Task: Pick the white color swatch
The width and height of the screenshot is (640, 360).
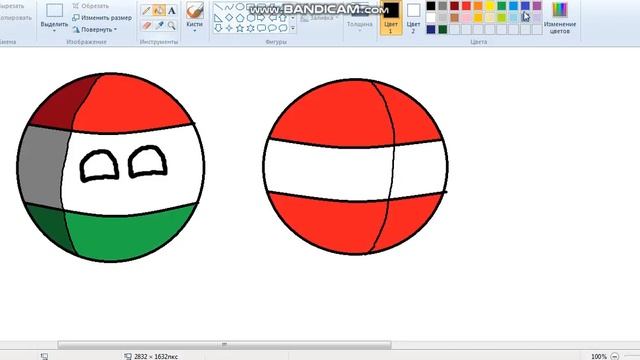Action: tap(431, 18)
